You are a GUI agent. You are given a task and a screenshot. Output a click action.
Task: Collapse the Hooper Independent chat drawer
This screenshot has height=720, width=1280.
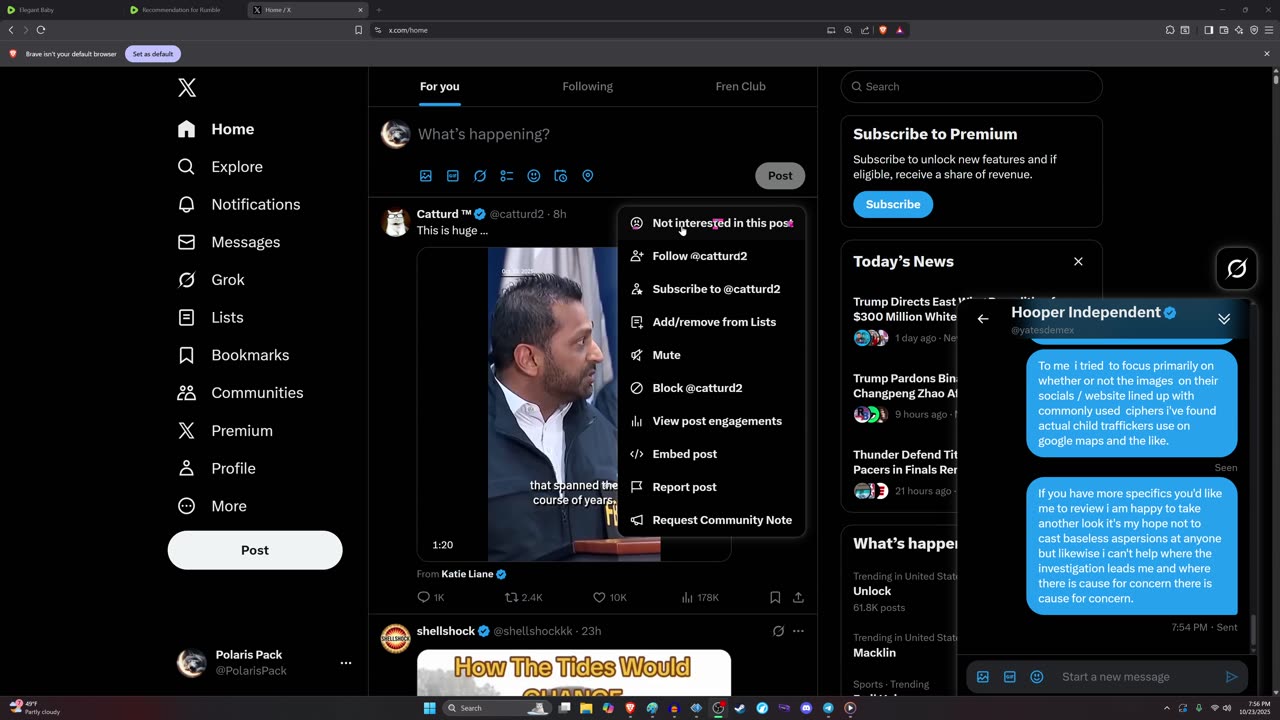point(1224,319)
